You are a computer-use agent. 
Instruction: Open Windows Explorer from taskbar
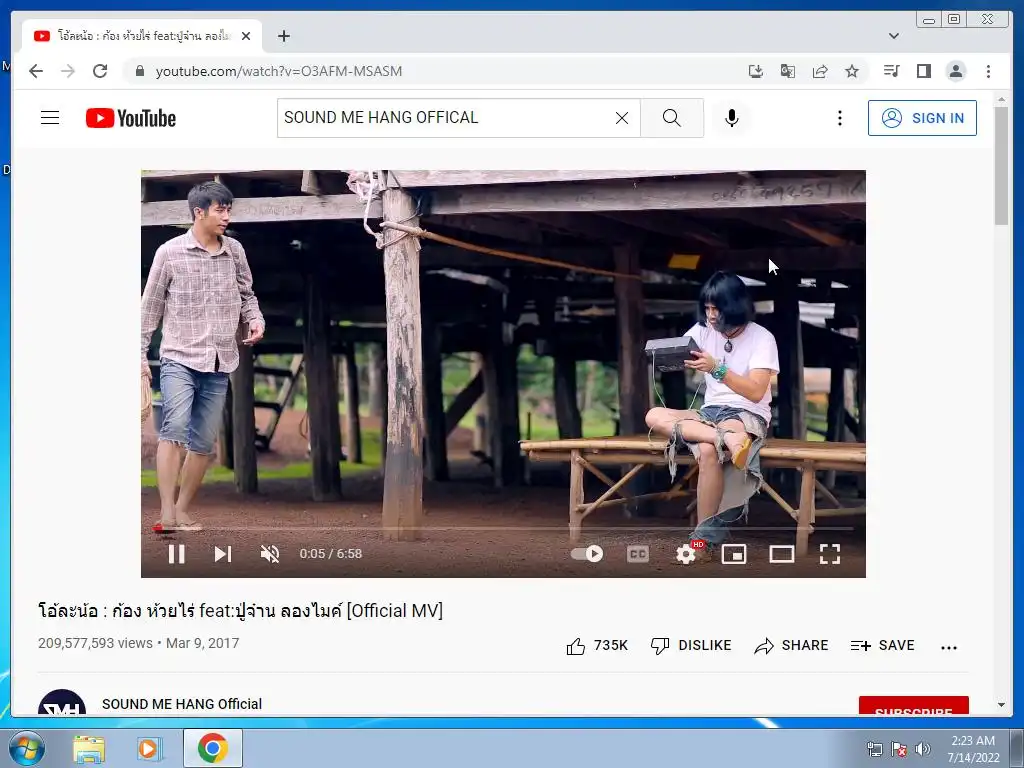click(x=89, y=749)
